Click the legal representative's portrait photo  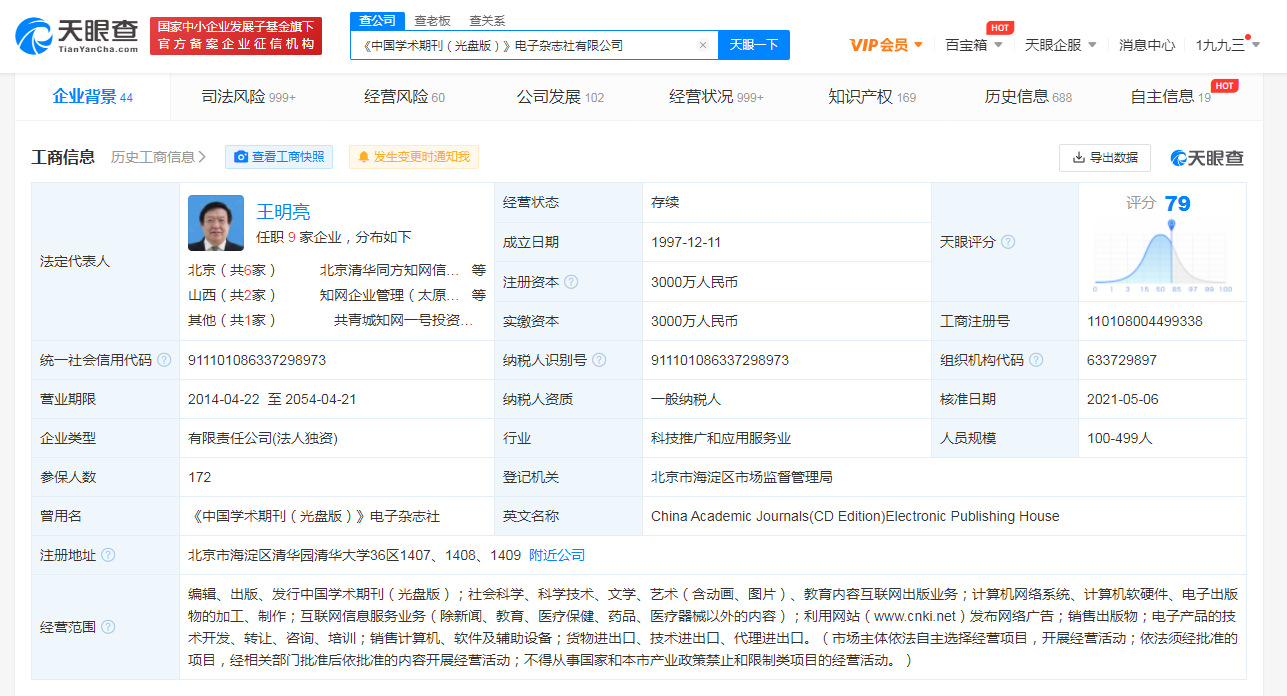pos(216,223)
